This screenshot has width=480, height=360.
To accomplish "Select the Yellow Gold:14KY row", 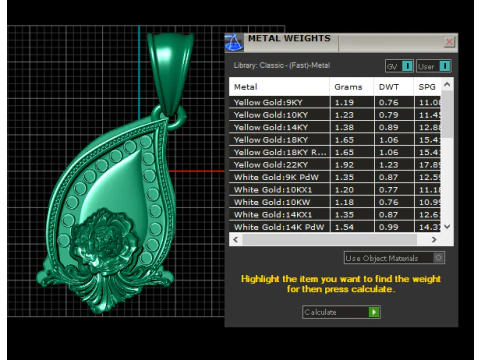I will (335, 127).
